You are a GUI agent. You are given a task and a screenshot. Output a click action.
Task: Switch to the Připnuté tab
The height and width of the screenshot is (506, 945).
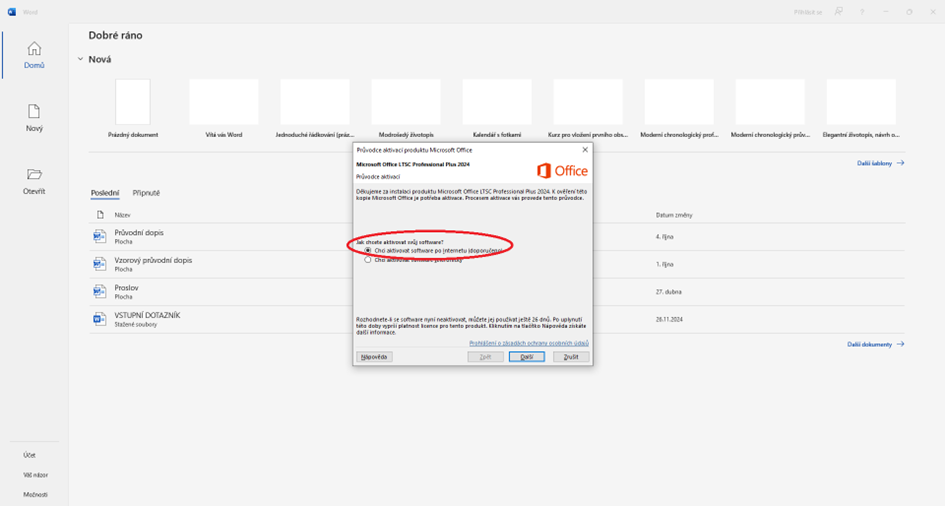pos(146,193)
